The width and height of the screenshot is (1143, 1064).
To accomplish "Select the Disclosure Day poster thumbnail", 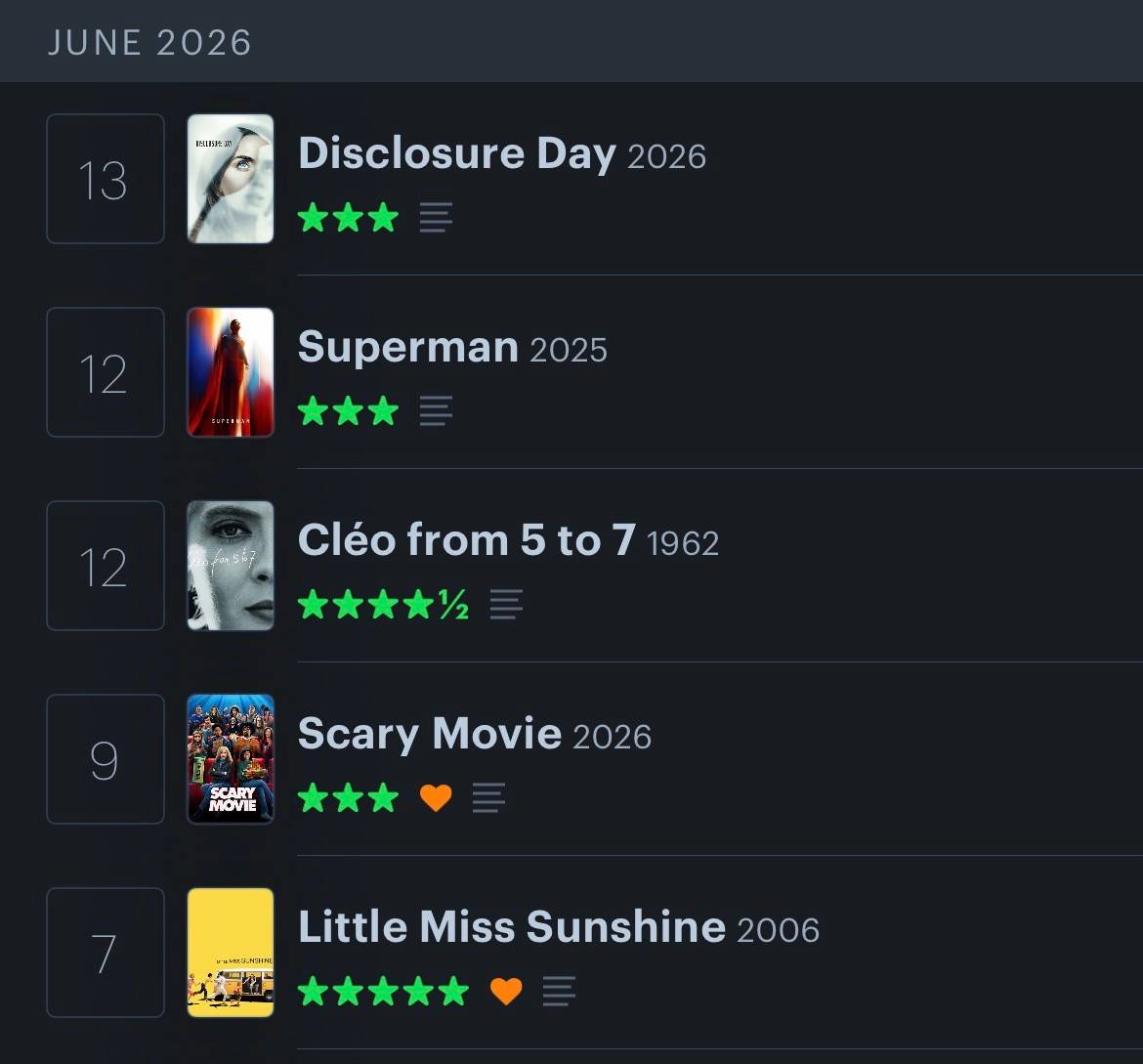I will click(231, 179).
